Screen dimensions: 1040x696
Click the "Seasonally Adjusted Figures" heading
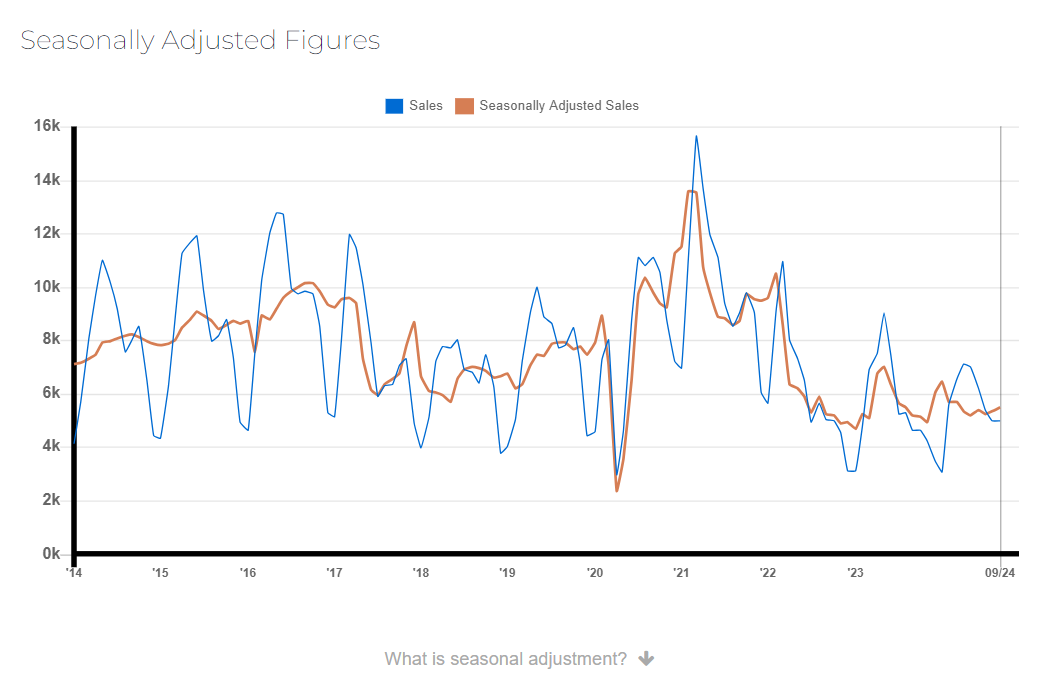pyautogui.click(x=200, y=40)
